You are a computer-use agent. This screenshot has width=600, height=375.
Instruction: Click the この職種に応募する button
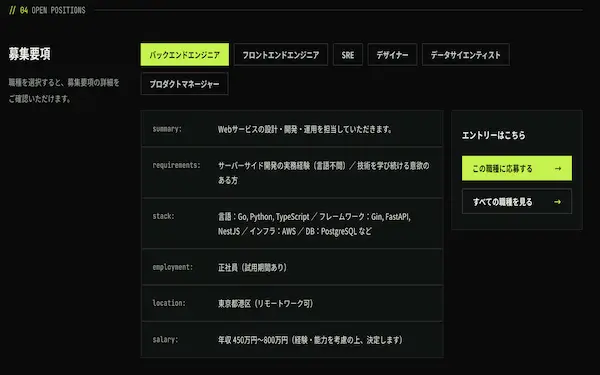517,168
